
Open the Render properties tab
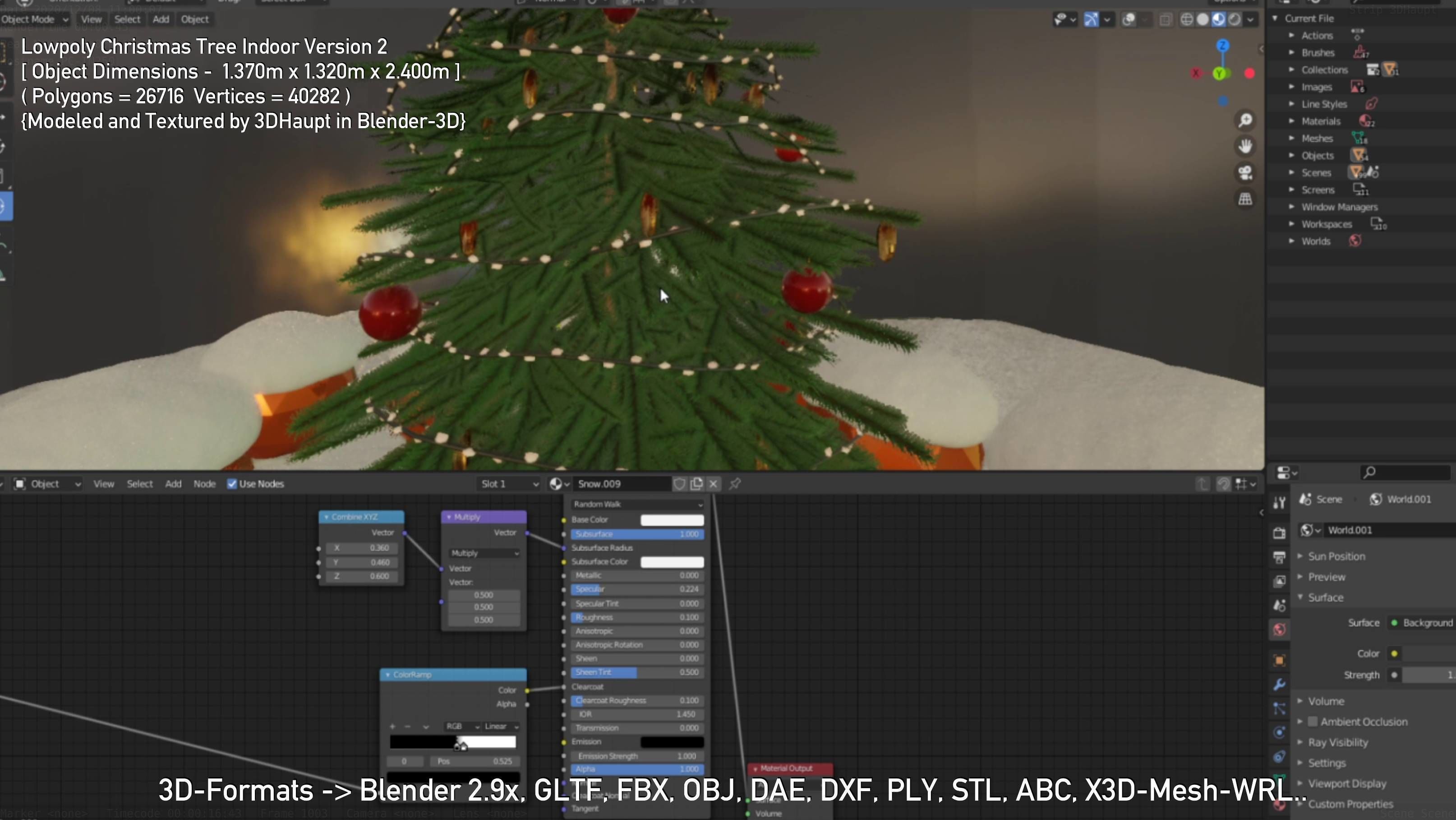pyautogui.click(x=1279, y=533)
